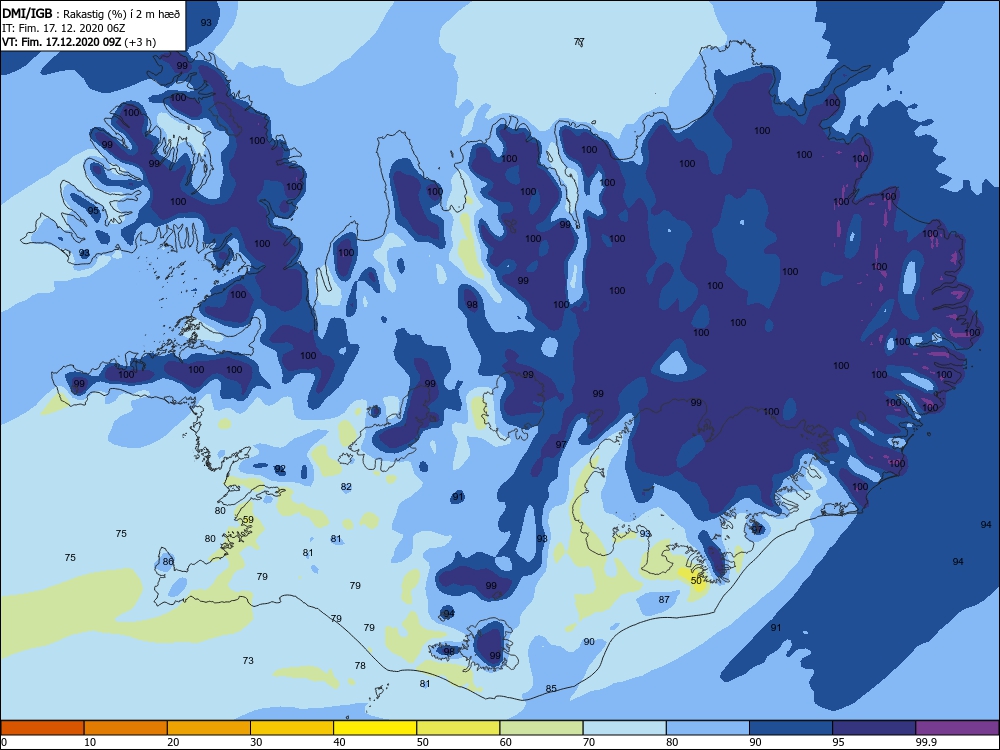Click the pale blue 70–80 legend swatch
Screen dimensions: 1000x750
625,728
